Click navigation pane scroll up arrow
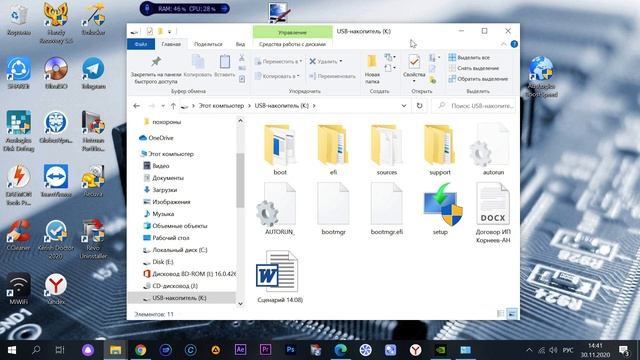The width and height of the screenshot is (640, 360). point(240,121)
